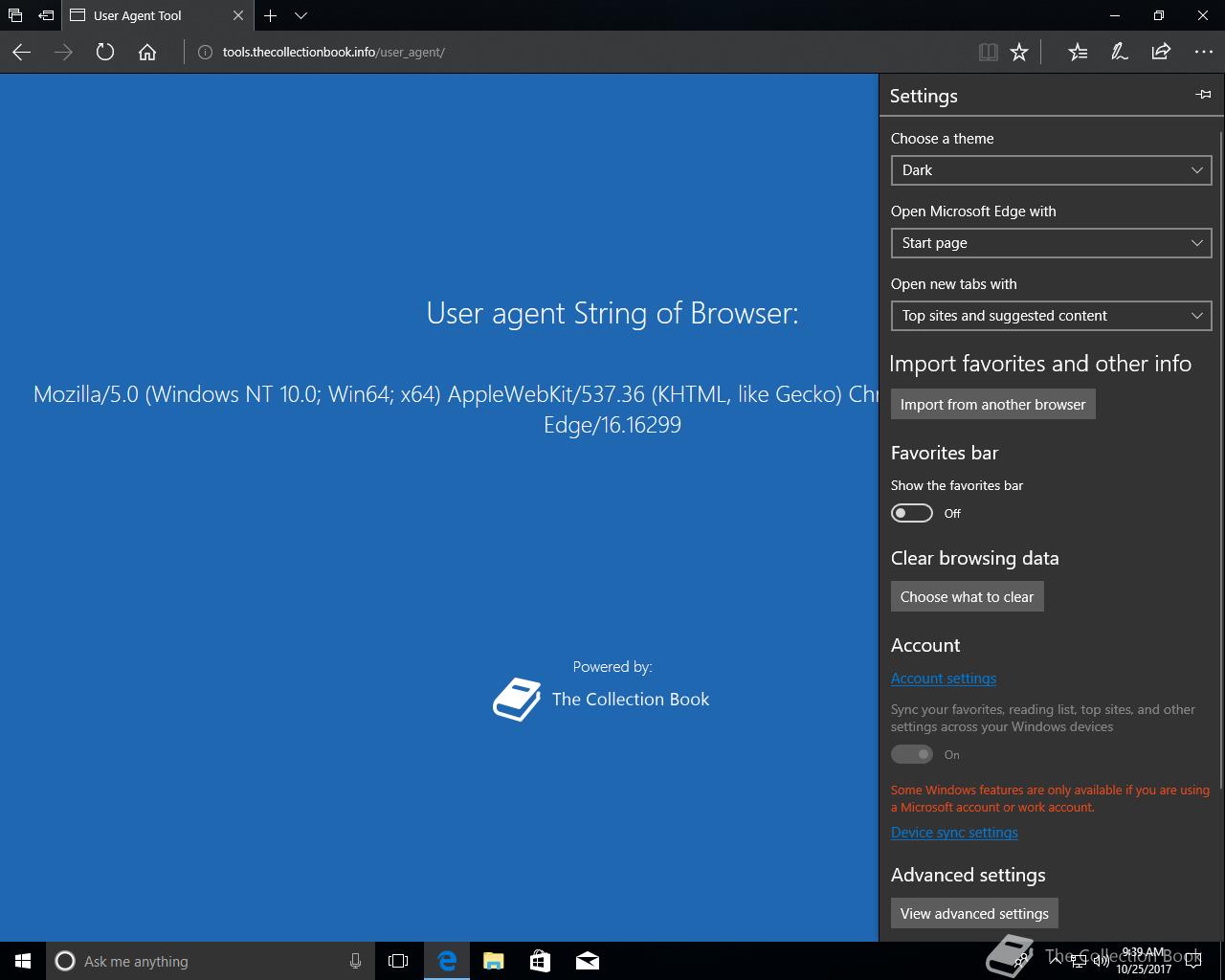This screenshot has height=980, width=1225.
Task: Click the user agent string text
Action: [456, 409]
